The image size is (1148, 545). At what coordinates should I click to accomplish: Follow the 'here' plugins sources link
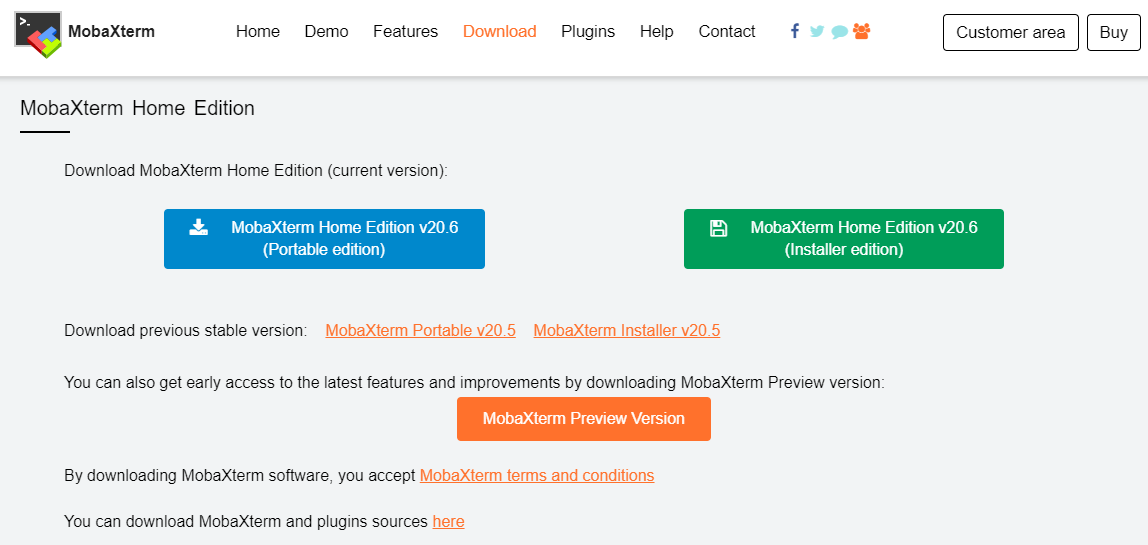click(x=448, y=522)
